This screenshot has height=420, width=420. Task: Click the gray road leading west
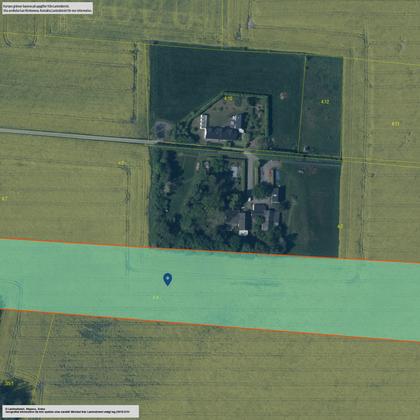coord(77,136)
